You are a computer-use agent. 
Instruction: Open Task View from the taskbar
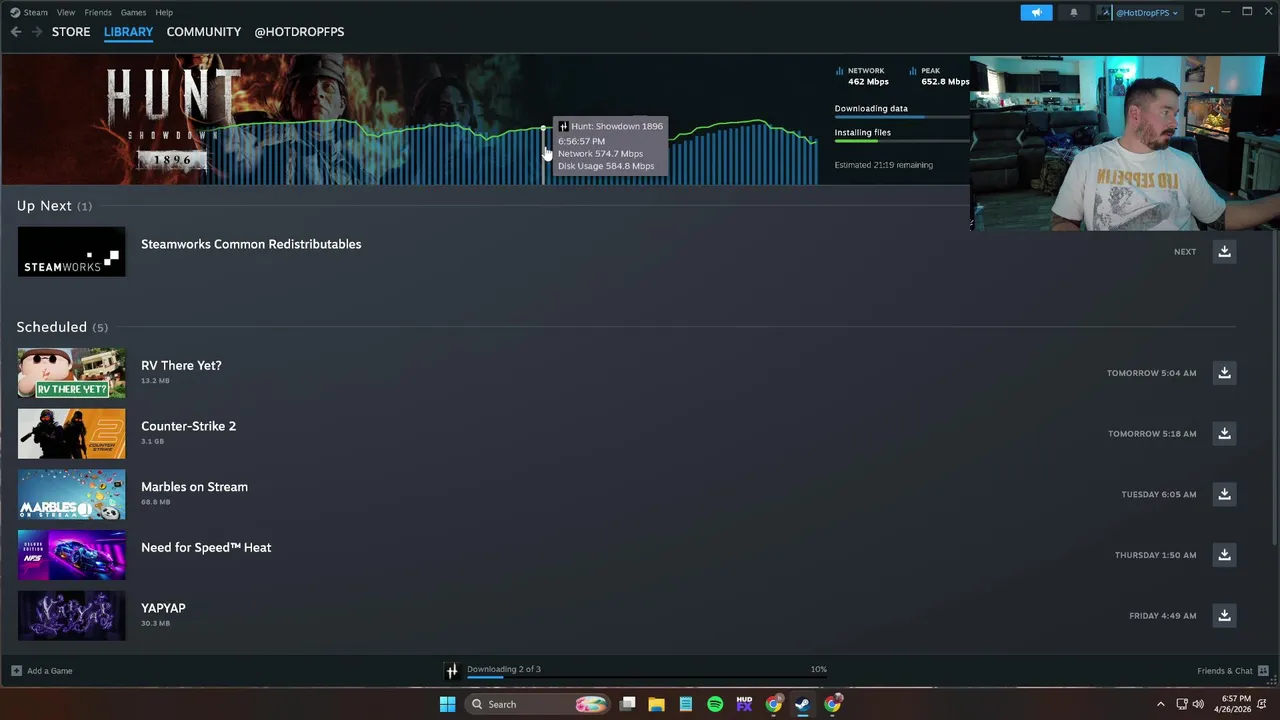click(x=627, y=704)
